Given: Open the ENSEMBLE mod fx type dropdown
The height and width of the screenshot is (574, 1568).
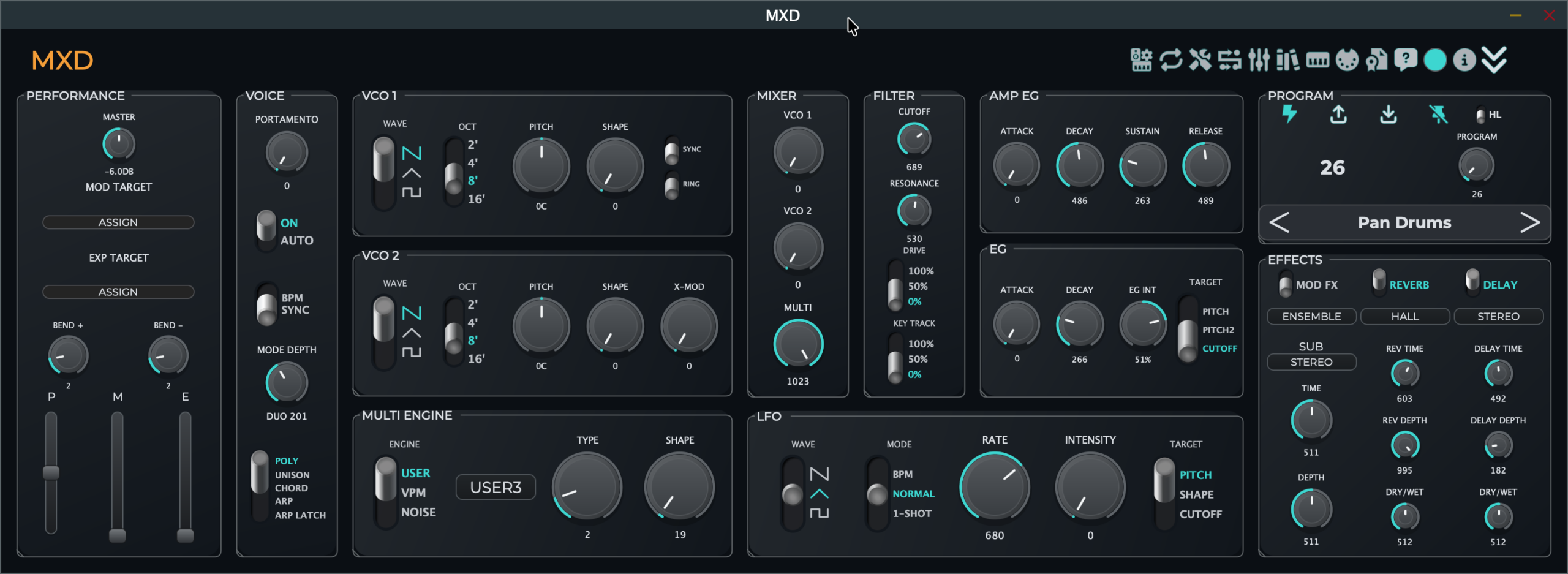Looking at the screenshot, I should [1311, 316].
